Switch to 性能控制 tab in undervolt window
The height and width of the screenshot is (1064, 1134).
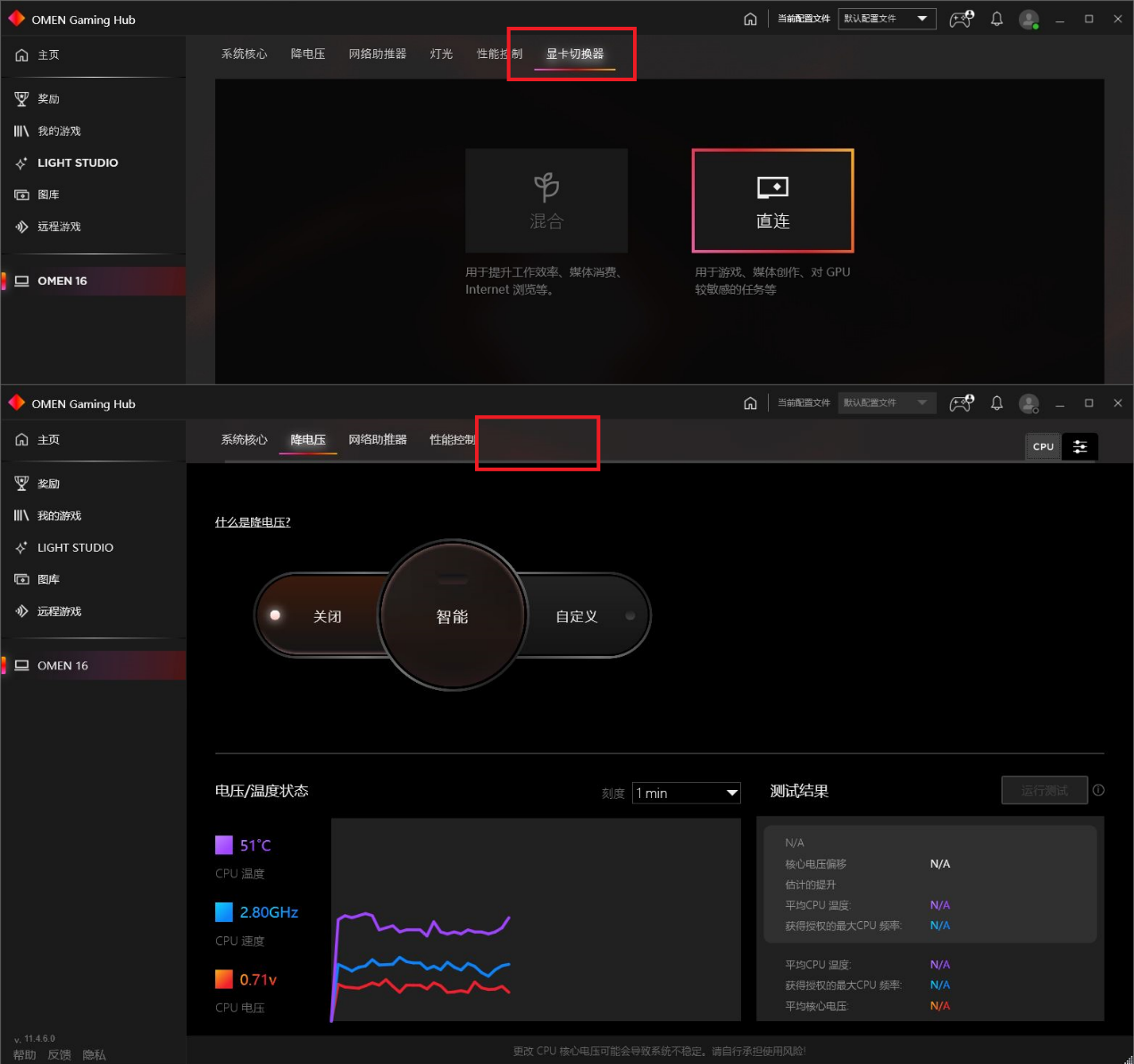pos(453,440)
